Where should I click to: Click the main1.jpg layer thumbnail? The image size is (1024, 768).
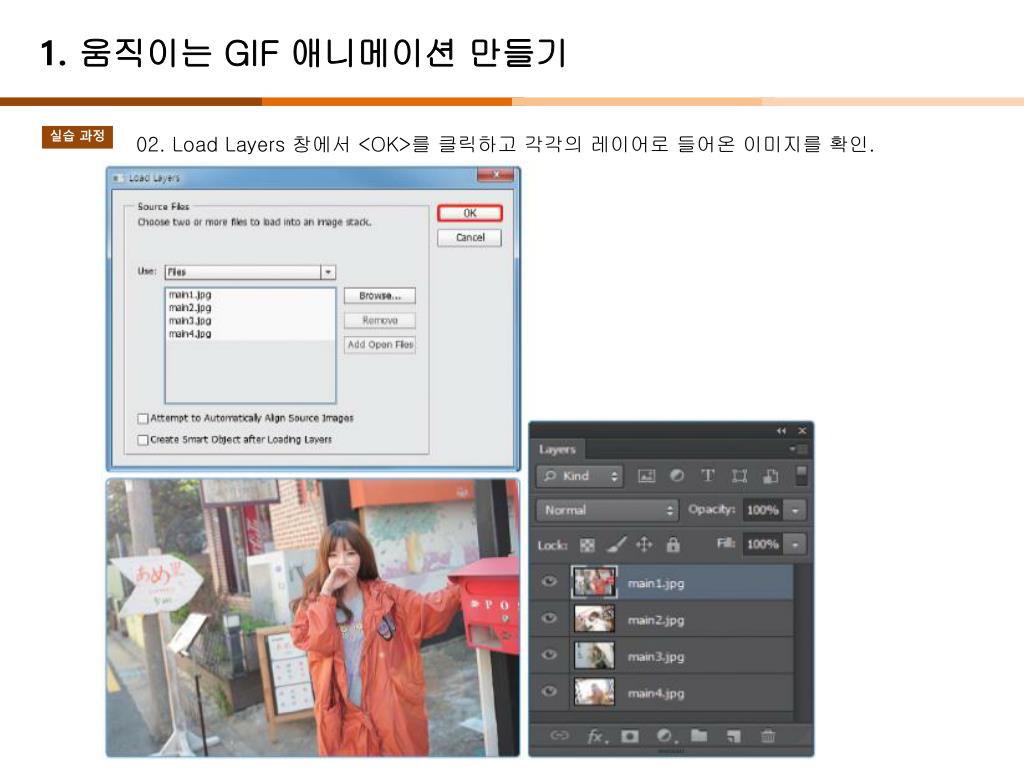coord(594,582)
